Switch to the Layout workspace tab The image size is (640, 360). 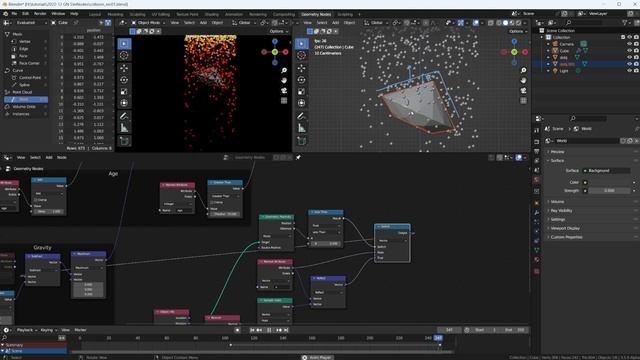click(x=95, y=14)
